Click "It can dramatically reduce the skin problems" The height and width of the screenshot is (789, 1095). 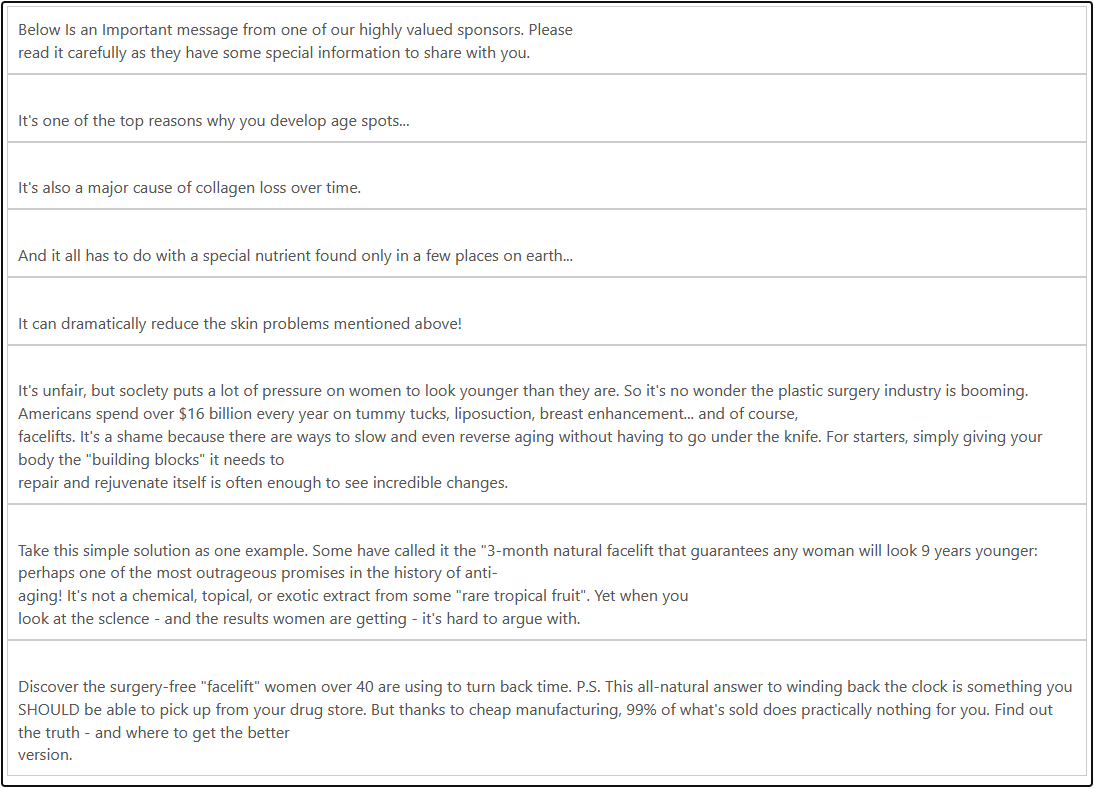[x=240, y=324]
